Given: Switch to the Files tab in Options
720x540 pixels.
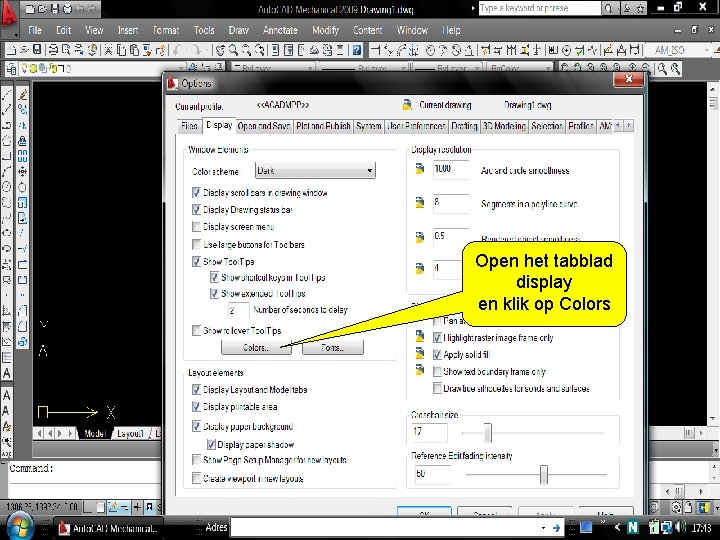Looking at the screenshot, I should click(189, 126).
